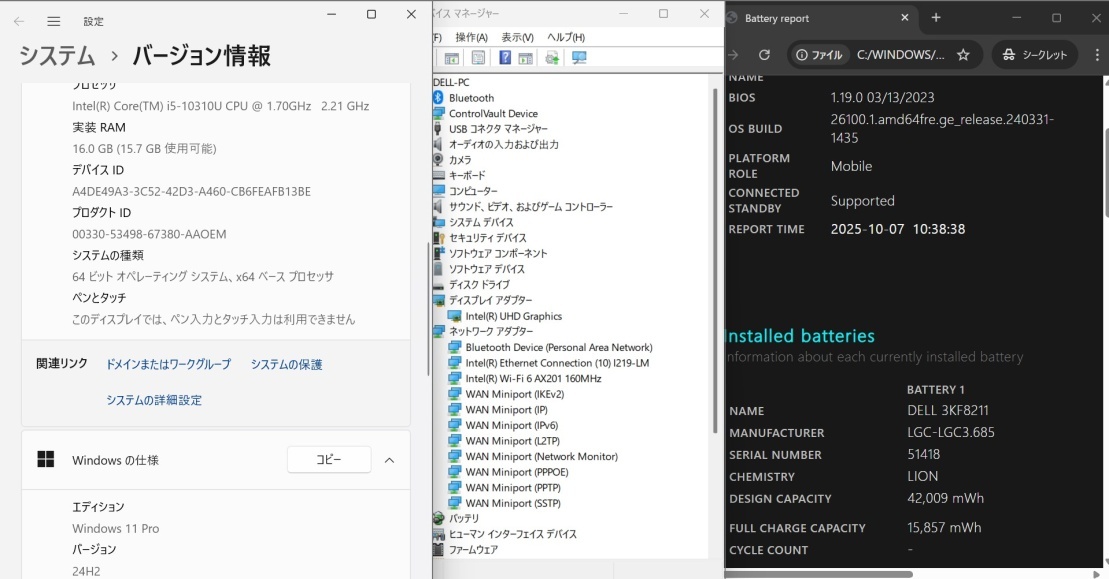Click the 42,009 mWh design capacity value
Image resolution: width=1109 pixels, height=579 pixels.
[946, 498]
